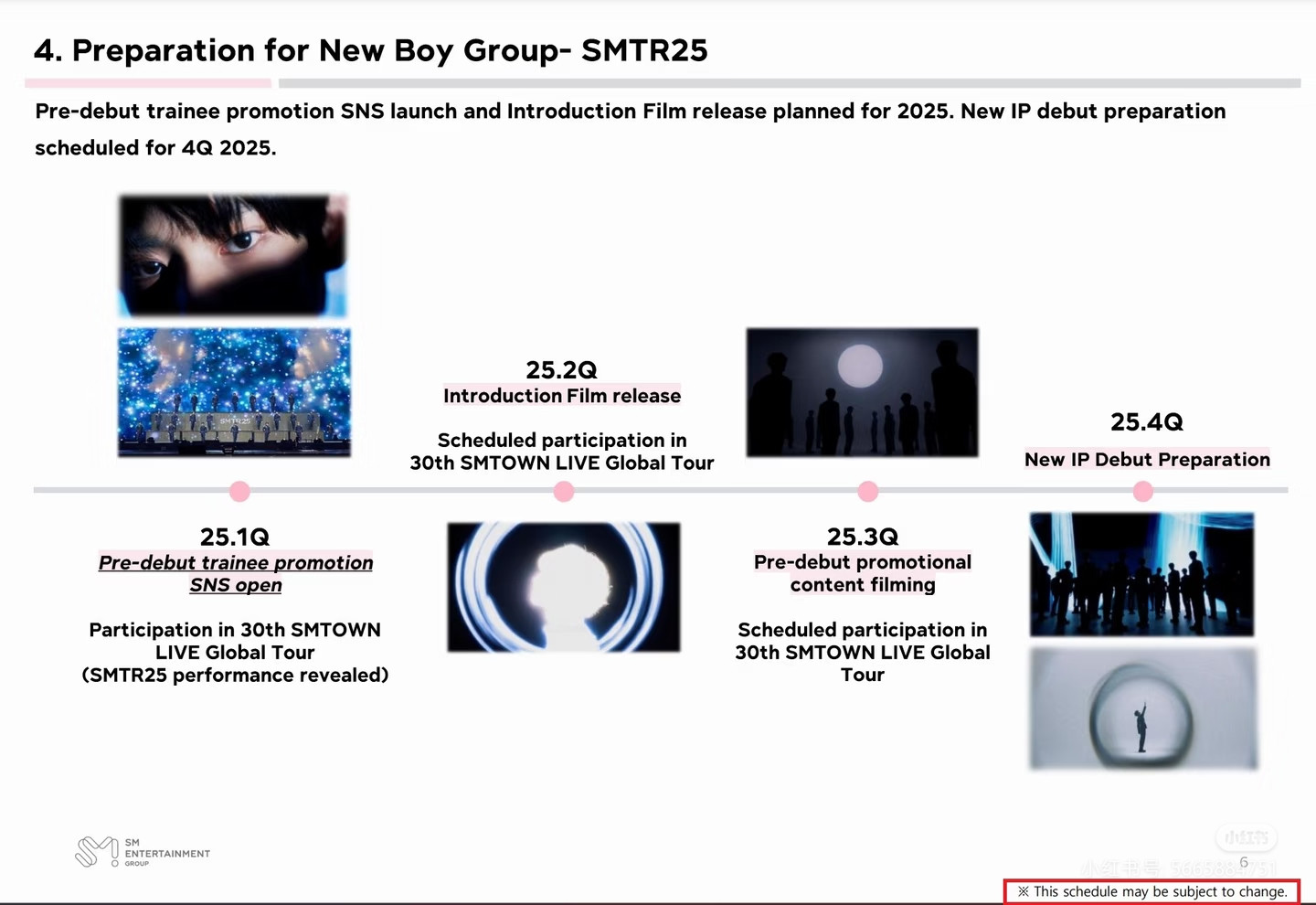Click the SM Entertainment Group logo
The width and height of the screenshot is (1316, 905).
pyautogui.click(x=143, y=852)
